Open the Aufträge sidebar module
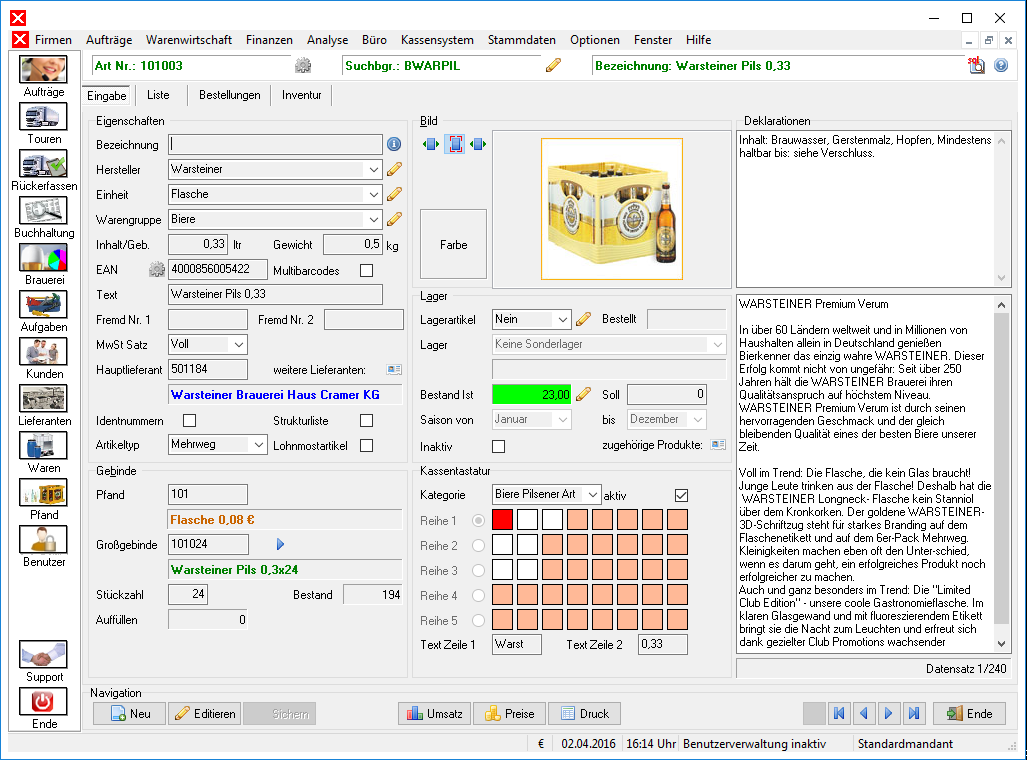Image resolution: width=1027 pixels, height=760 pixels. point(43,70)
